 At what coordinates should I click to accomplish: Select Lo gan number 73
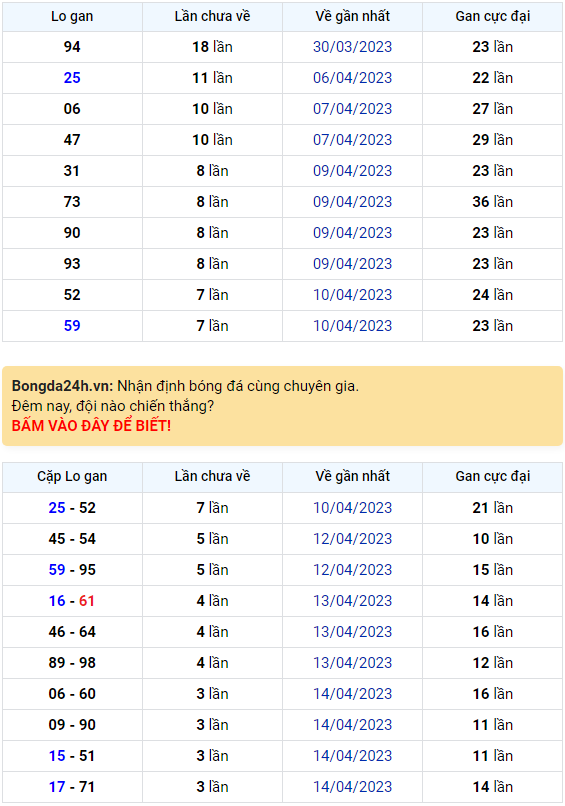click(72, 202)
